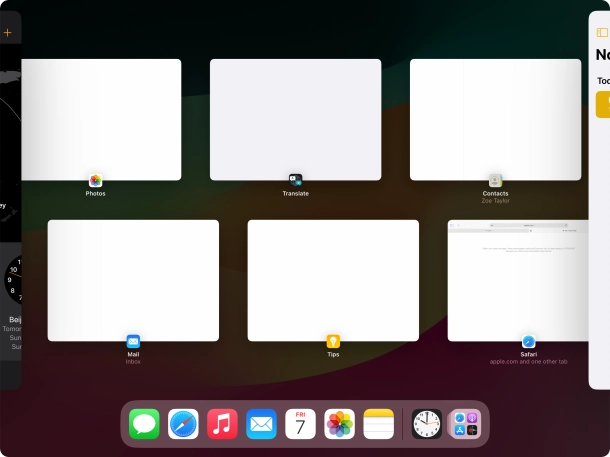Open Messages from the dock
Image resolution: width=610 pixels, height=457 pixels.
(144, 424)
